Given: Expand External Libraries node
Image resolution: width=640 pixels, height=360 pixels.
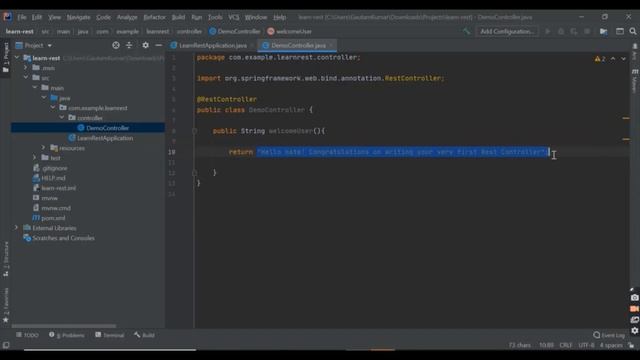Looking at the screenshot, I should [x=17, y=228].
